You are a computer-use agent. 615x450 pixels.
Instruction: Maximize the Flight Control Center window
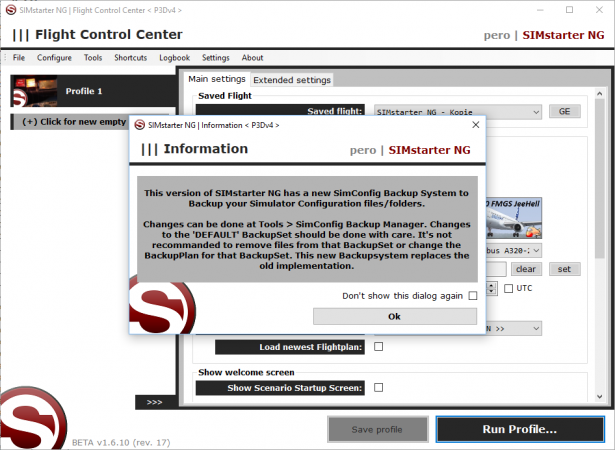[570, 10]
